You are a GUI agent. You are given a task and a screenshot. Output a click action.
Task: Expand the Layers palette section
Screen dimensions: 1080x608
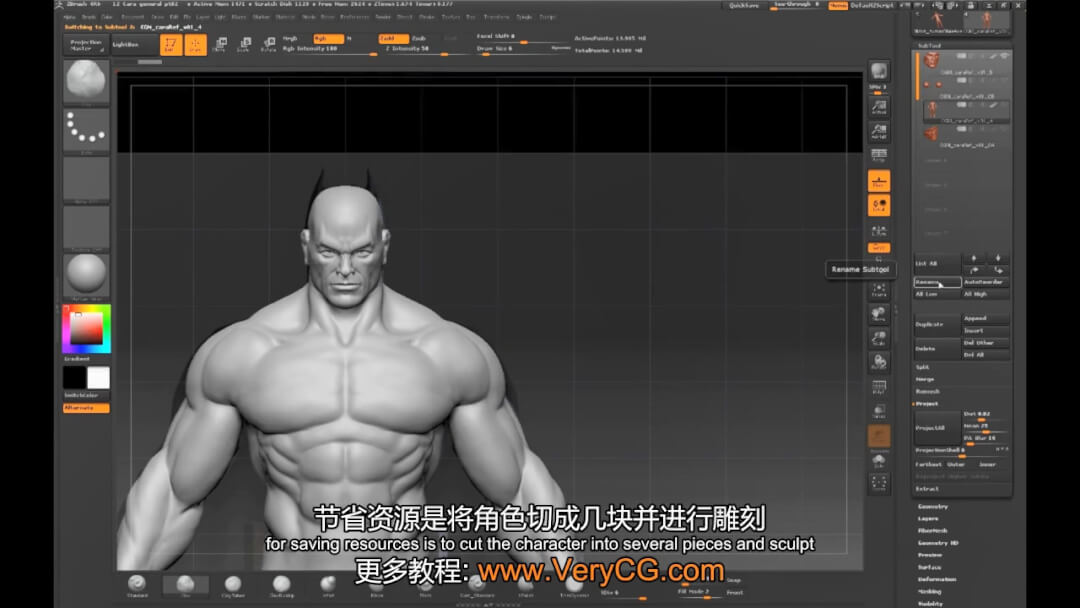click(x=928, y=518)
